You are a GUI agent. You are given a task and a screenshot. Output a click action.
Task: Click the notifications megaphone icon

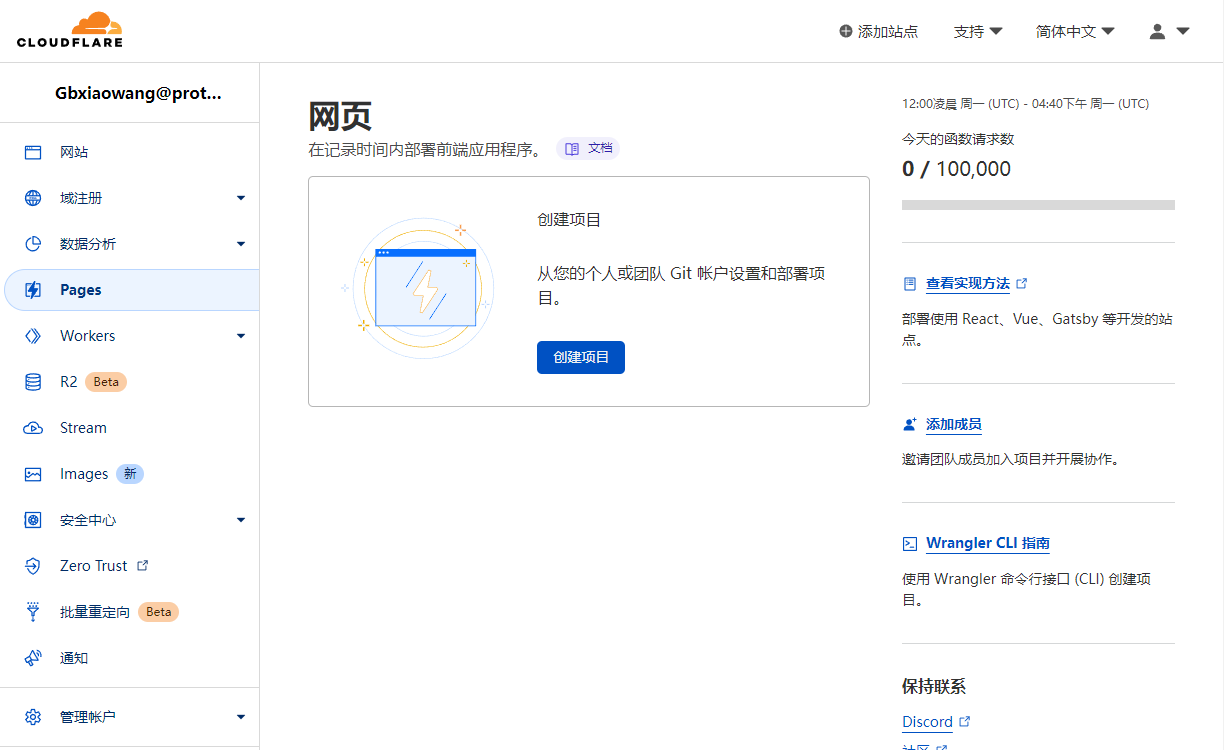(33, 658)
